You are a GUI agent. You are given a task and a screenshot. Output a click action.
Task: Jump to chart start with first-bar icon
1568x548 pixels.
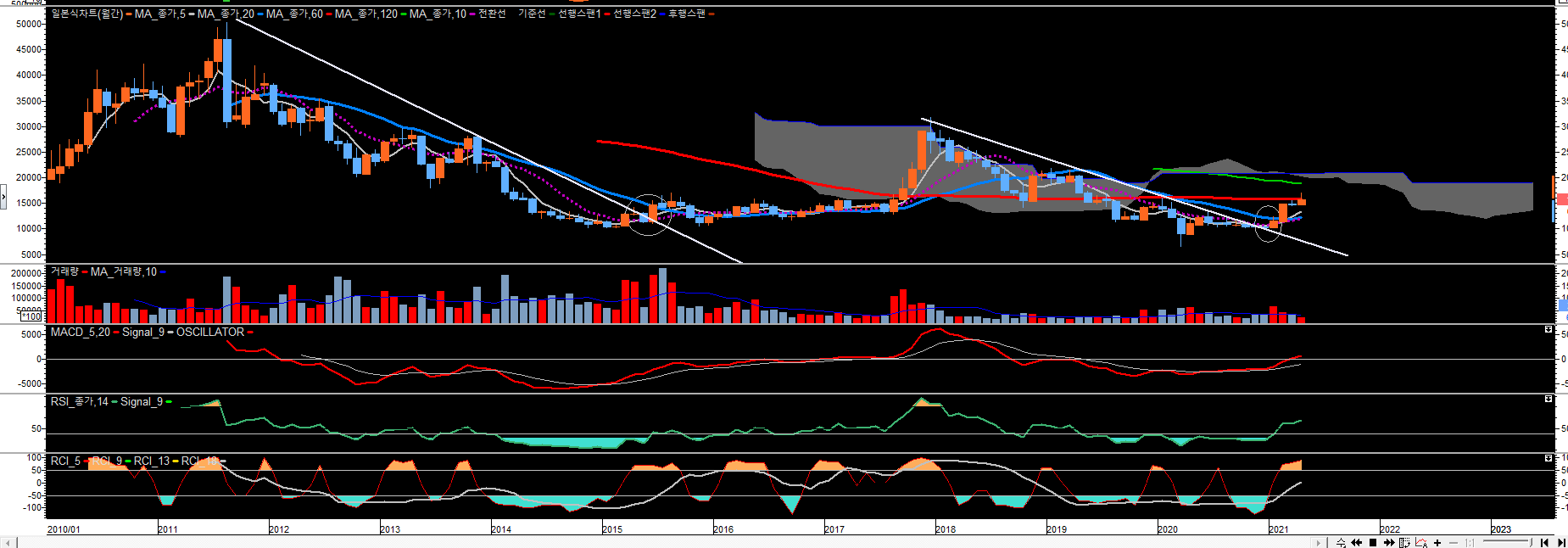[1544, 543]
